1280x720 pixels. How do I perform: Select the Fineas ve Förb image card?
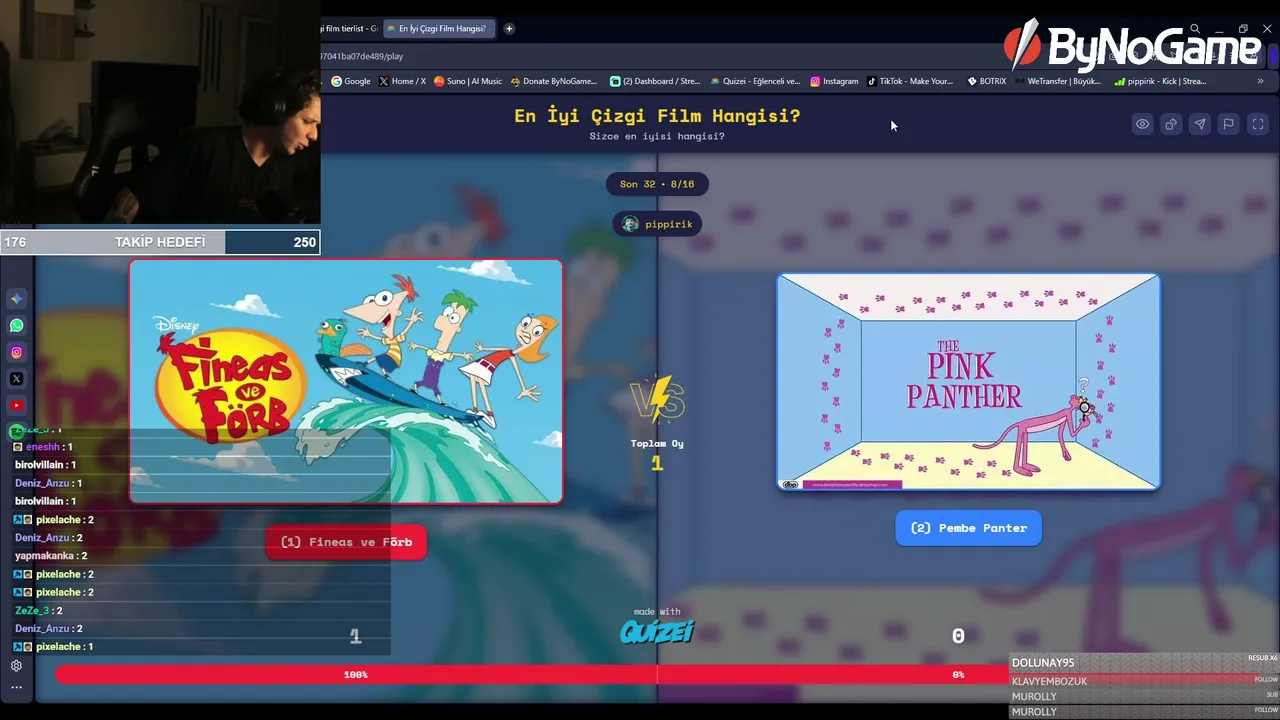click(x=346, y=381)
